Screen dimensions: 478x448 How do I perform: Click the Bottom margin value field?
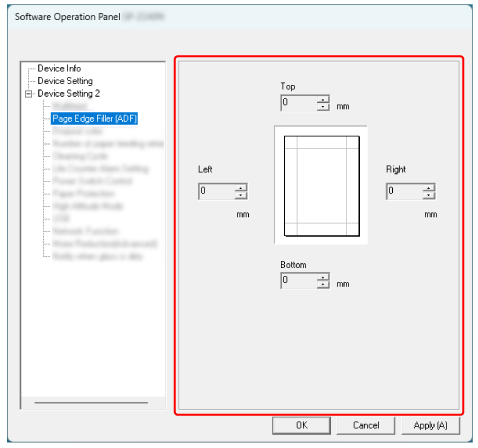point(299,281)
